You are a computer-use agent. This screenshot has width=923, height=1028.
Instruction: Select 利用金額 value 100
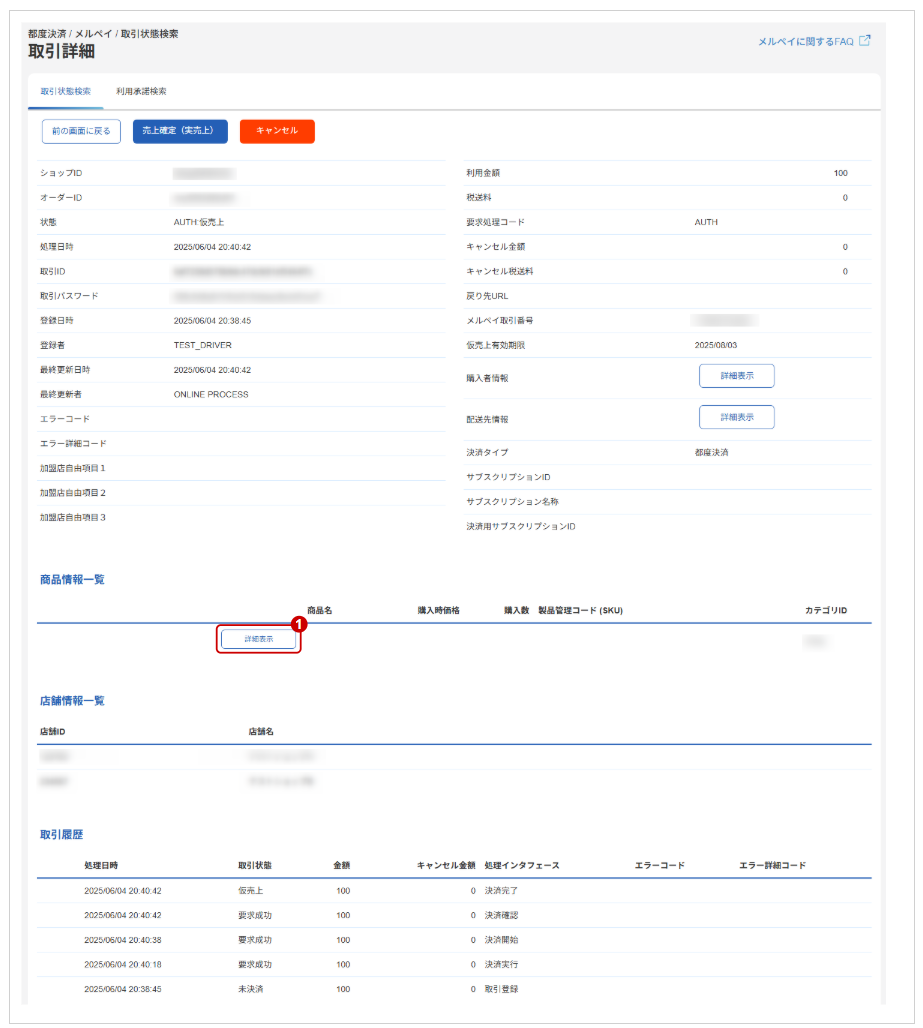840,173
